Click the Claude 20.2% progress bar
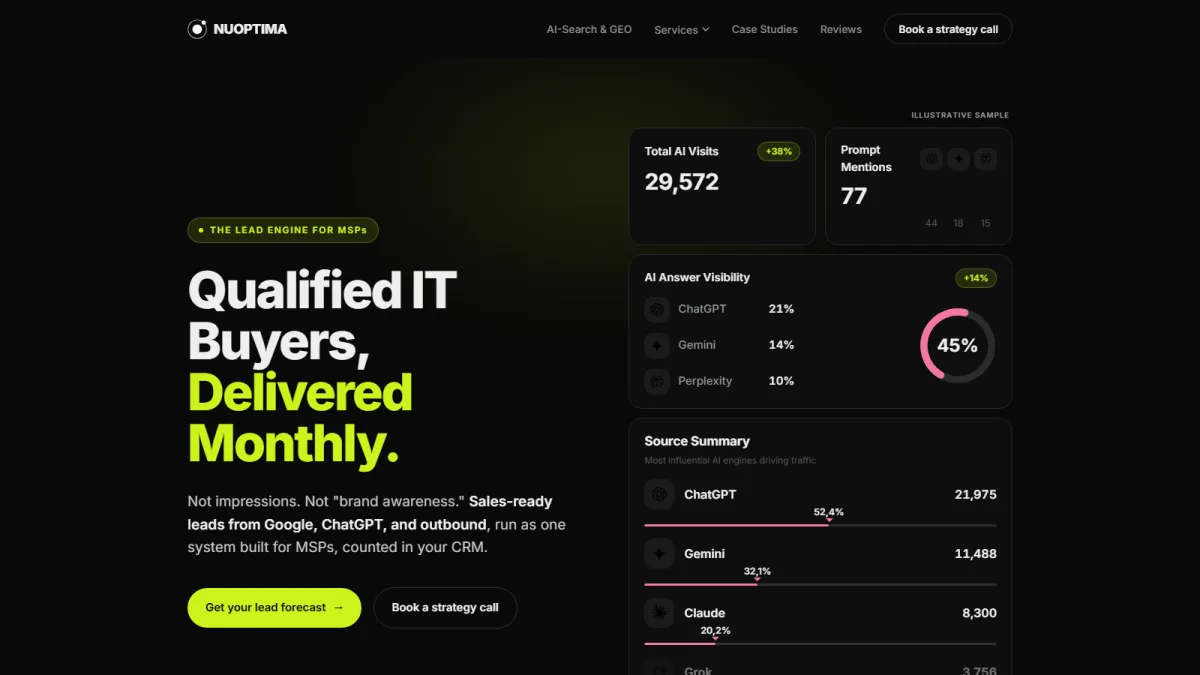 (820, 643)
